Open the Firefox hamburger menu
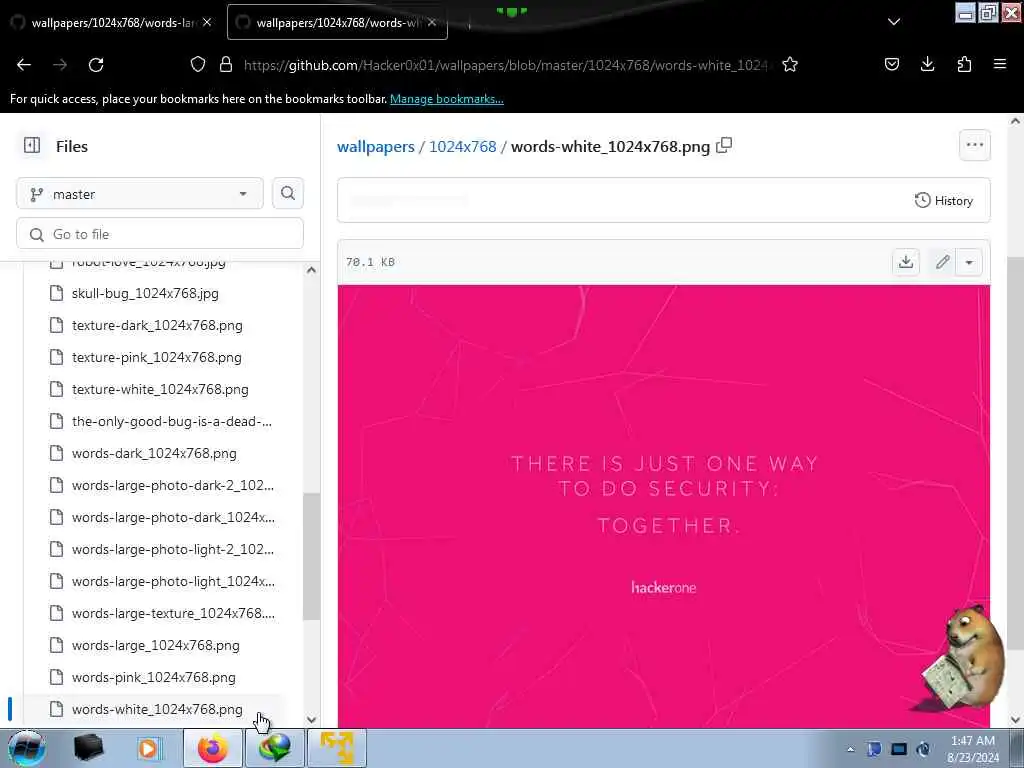Screen dimensions: 1024x768 1000,64
